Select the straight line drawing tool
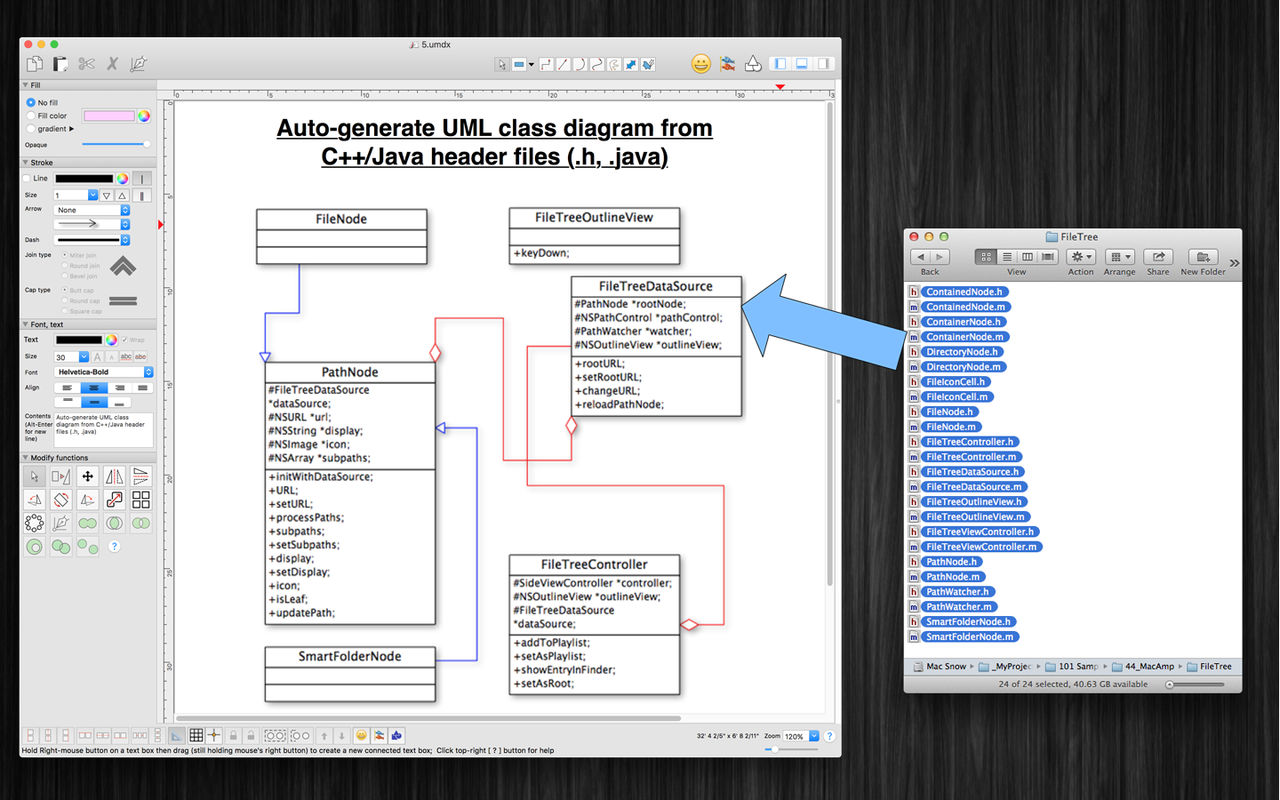This screenshot has height=800, width=1280. coord(563,64)
